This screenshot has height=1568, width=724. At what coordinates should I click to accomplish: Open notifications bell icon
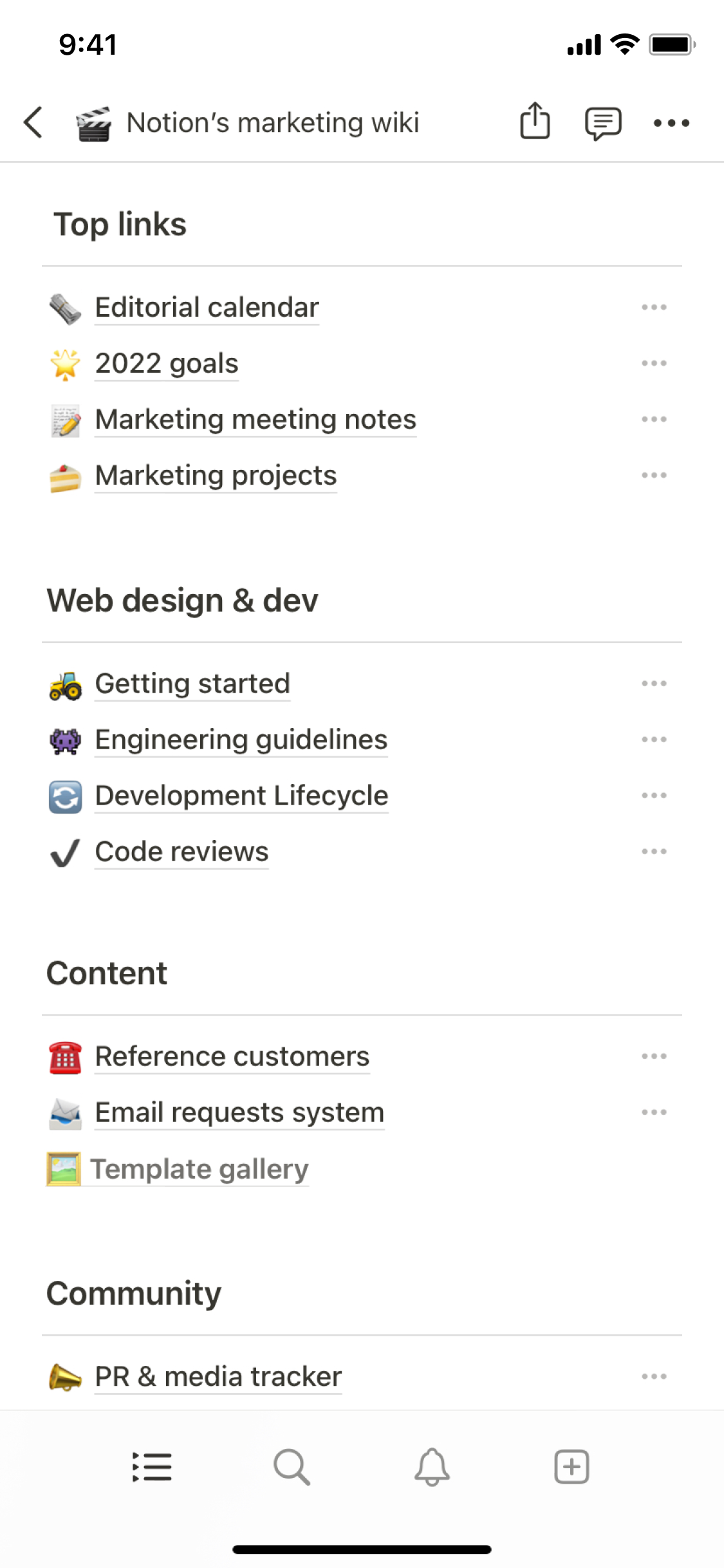pos(432,1467)
